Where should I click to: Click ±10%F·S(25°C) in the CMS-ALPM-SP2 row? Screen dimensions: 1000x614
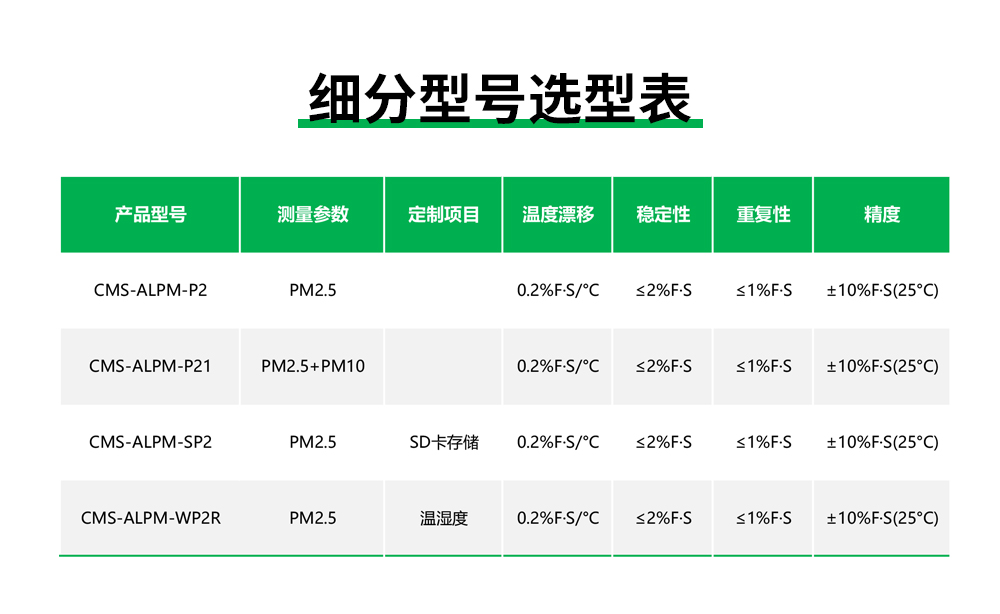pos(882,442)
